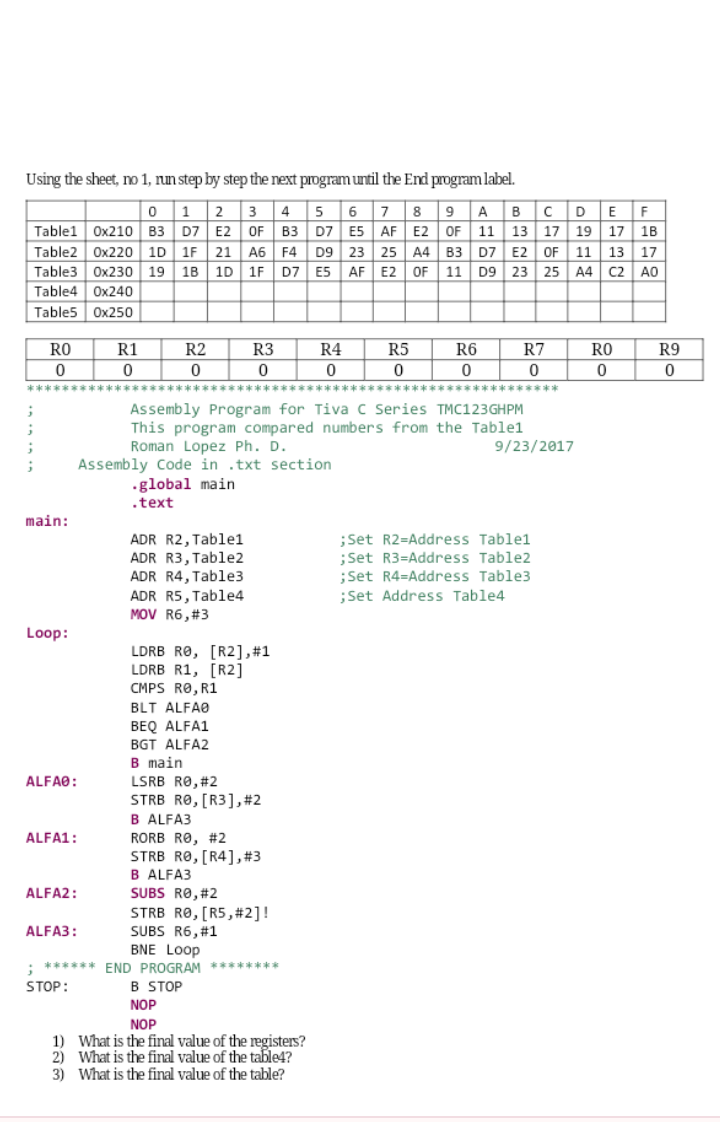Click the 'ALFA3:' label
This screenshot has height=1122, width=720.
[52, 932]
